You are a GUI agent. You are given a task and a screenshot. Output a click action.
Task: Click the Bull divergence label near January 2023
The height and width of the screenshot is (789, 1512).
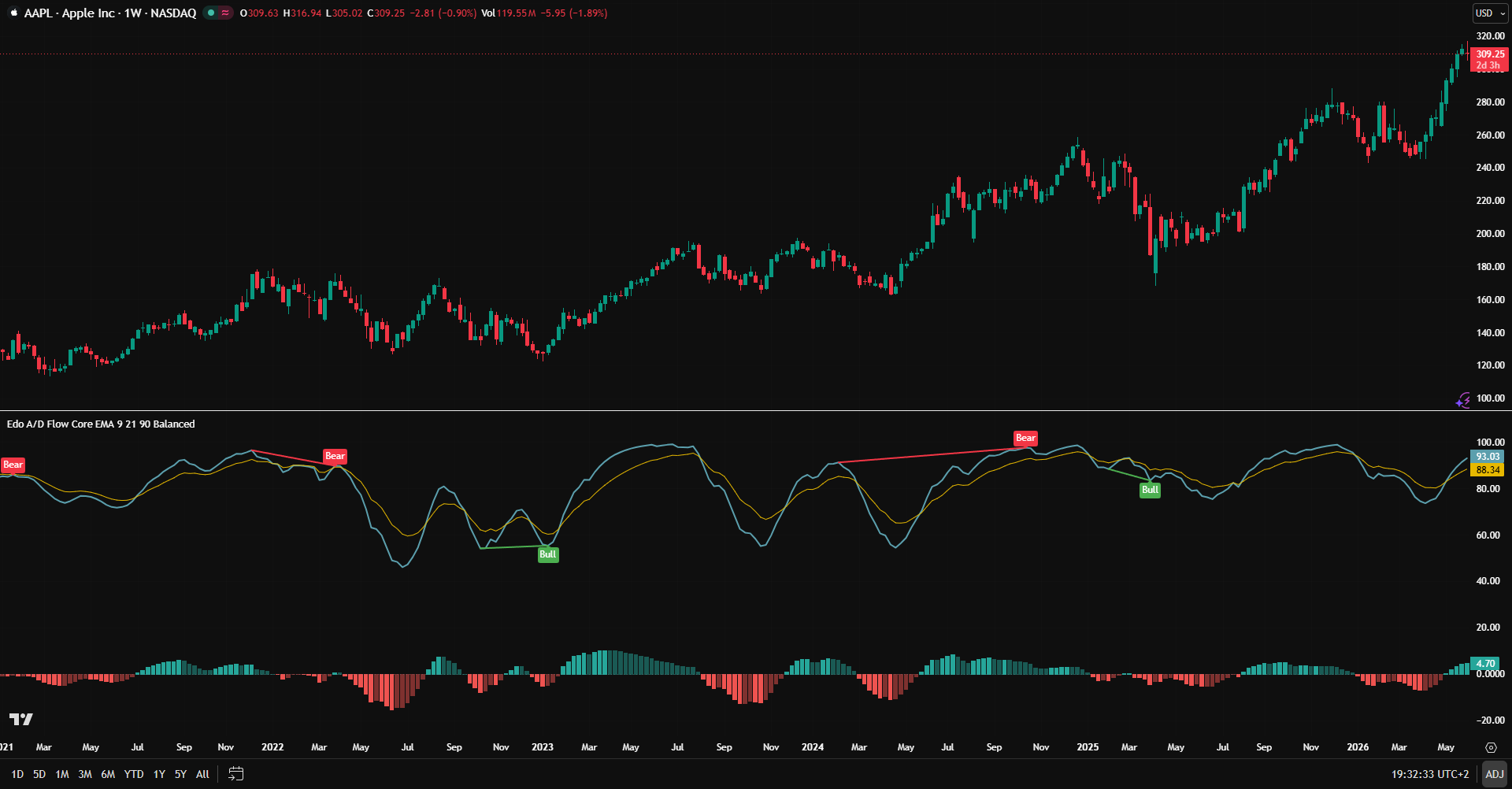click(x=548, y=554)
